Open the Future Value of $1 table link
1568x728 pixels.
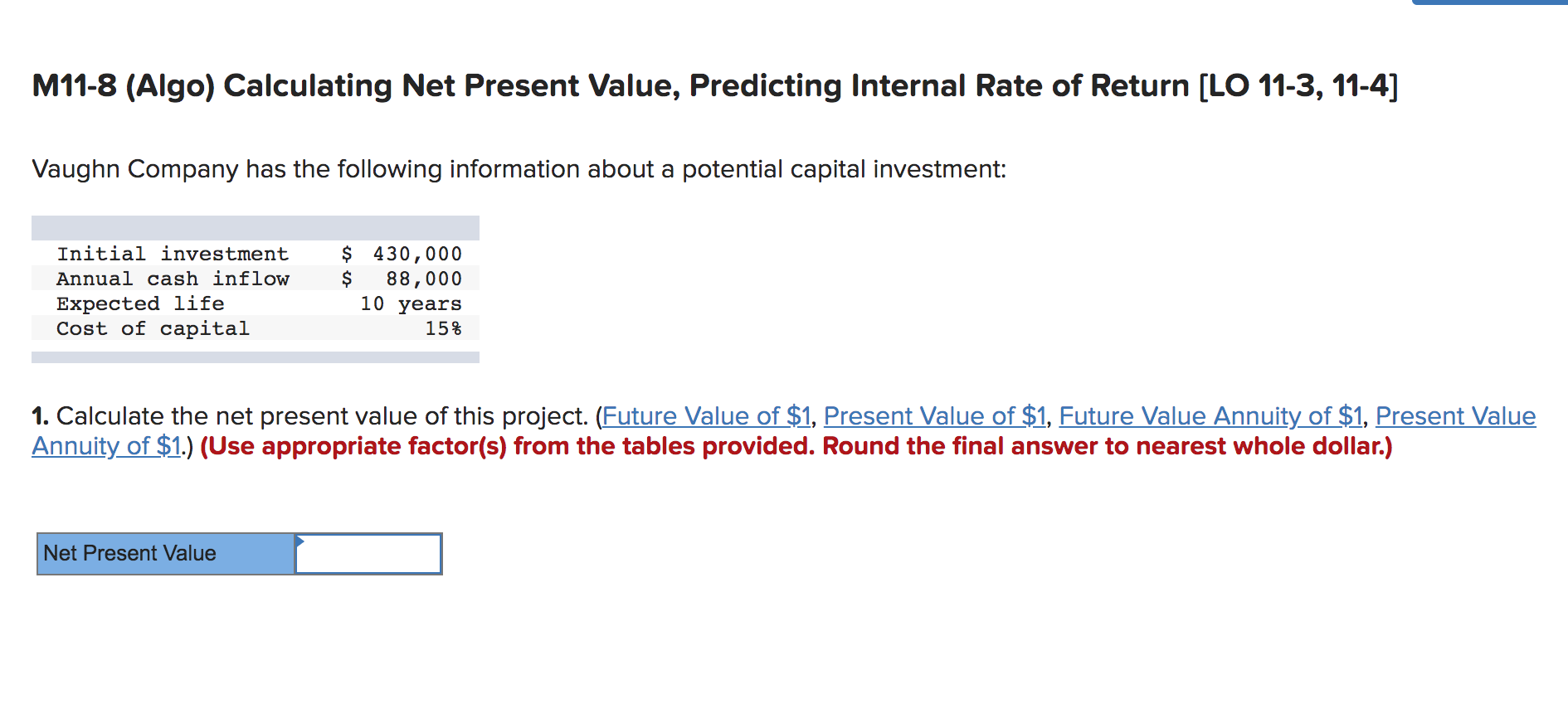[706, 417]
